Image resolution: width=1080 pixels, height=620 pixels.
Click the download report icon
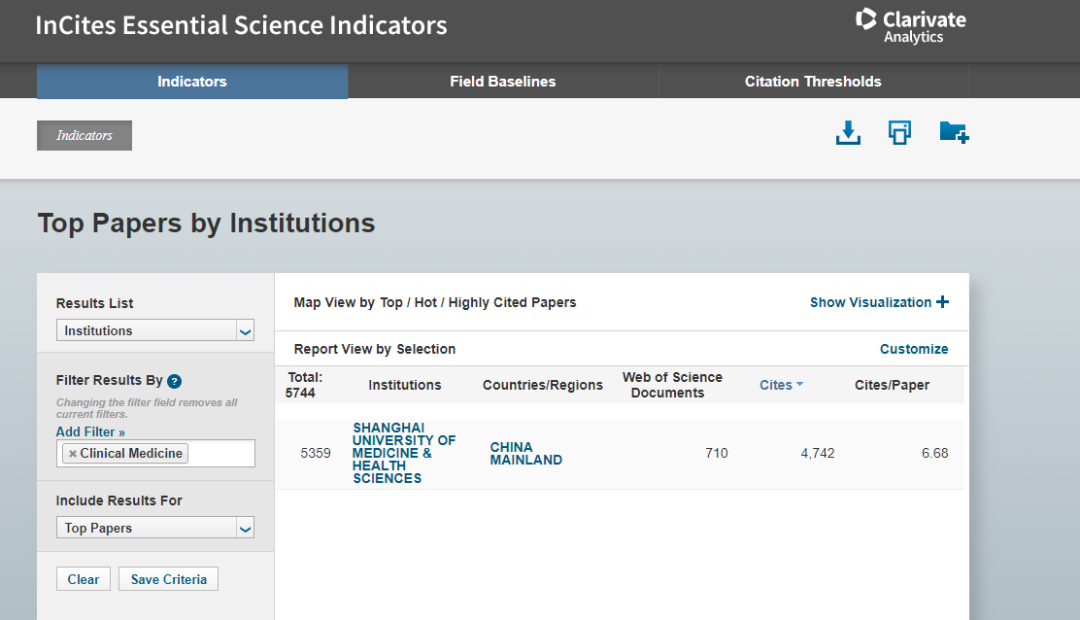click(848, 133)
